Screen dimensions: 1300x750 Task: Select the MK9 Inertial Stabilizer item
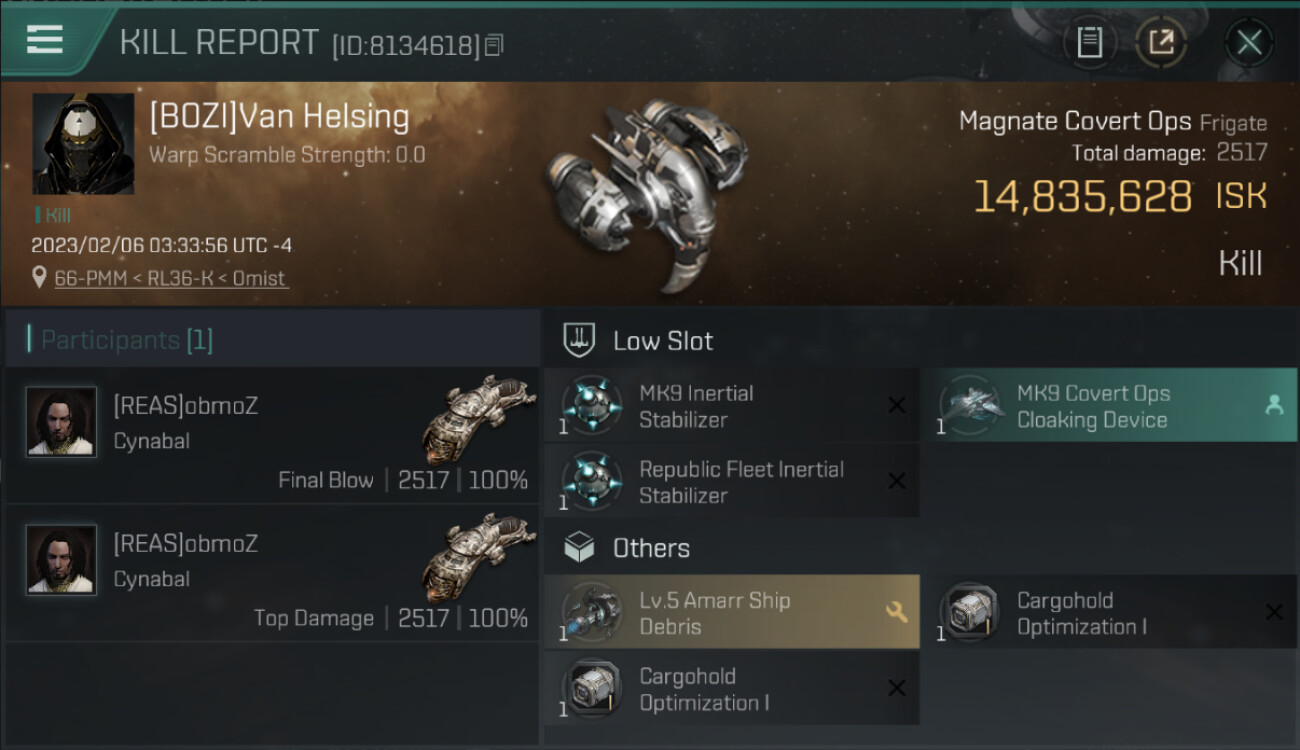tap(730, 406)
